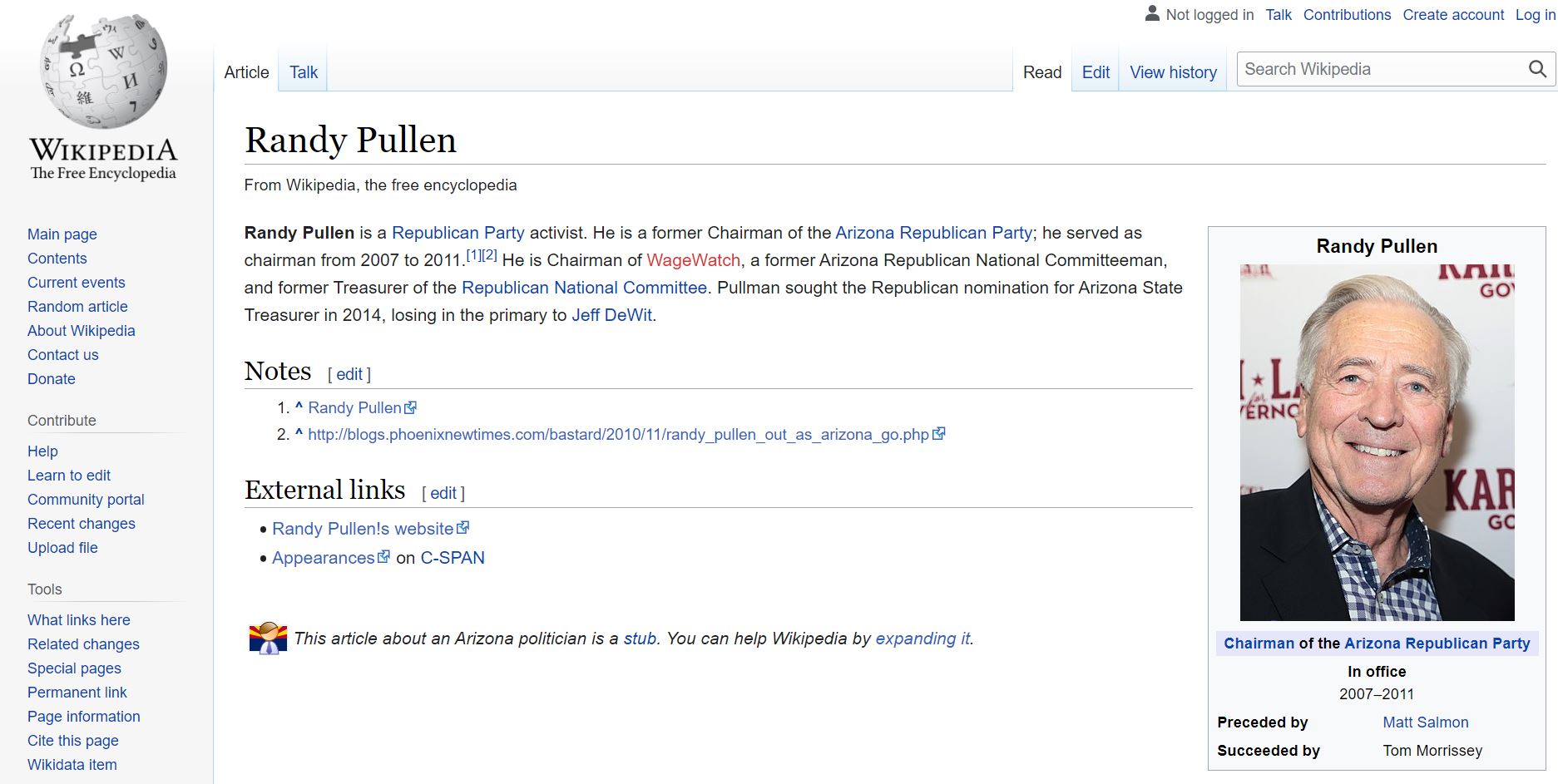The height and width of the screenshot is (784, 1558).
Task: Follow the Republican Party link in intro
Action: 458,233
